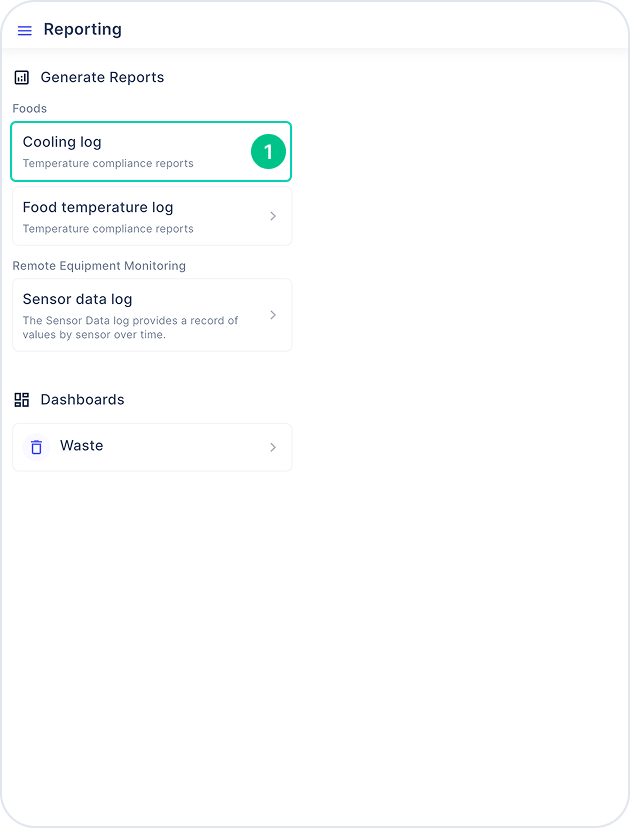Click Cooling log's Temperature compliance reports subtitle
Image resolution: width=630 pixels, height=828 pixels.
pyautogui.click(x=108, y=164)
